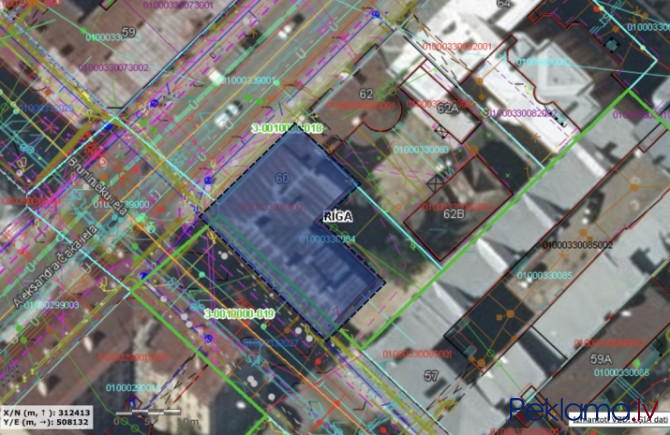The image size is (670, 435).
Task: Click the crossed-square symbol below 62A
Action: tap(441, 130)
